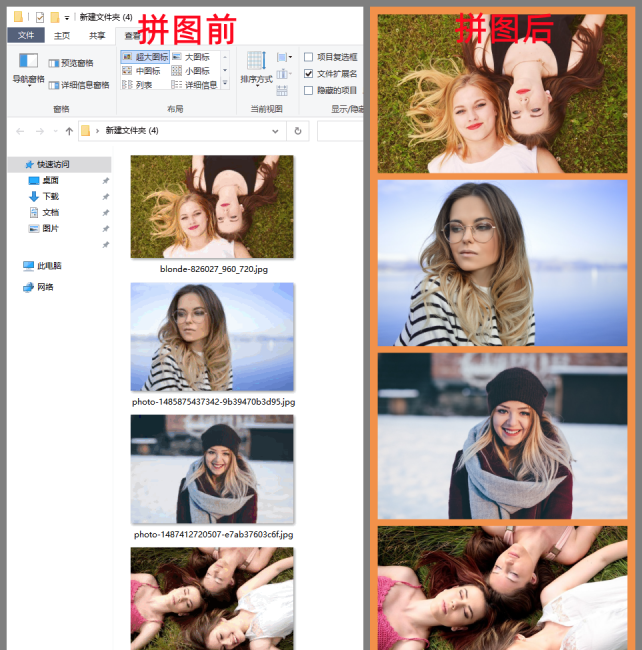The image size is (642, 650).
Task: Click the 布局 group label in ribbon
Action: tap(175, 109)
